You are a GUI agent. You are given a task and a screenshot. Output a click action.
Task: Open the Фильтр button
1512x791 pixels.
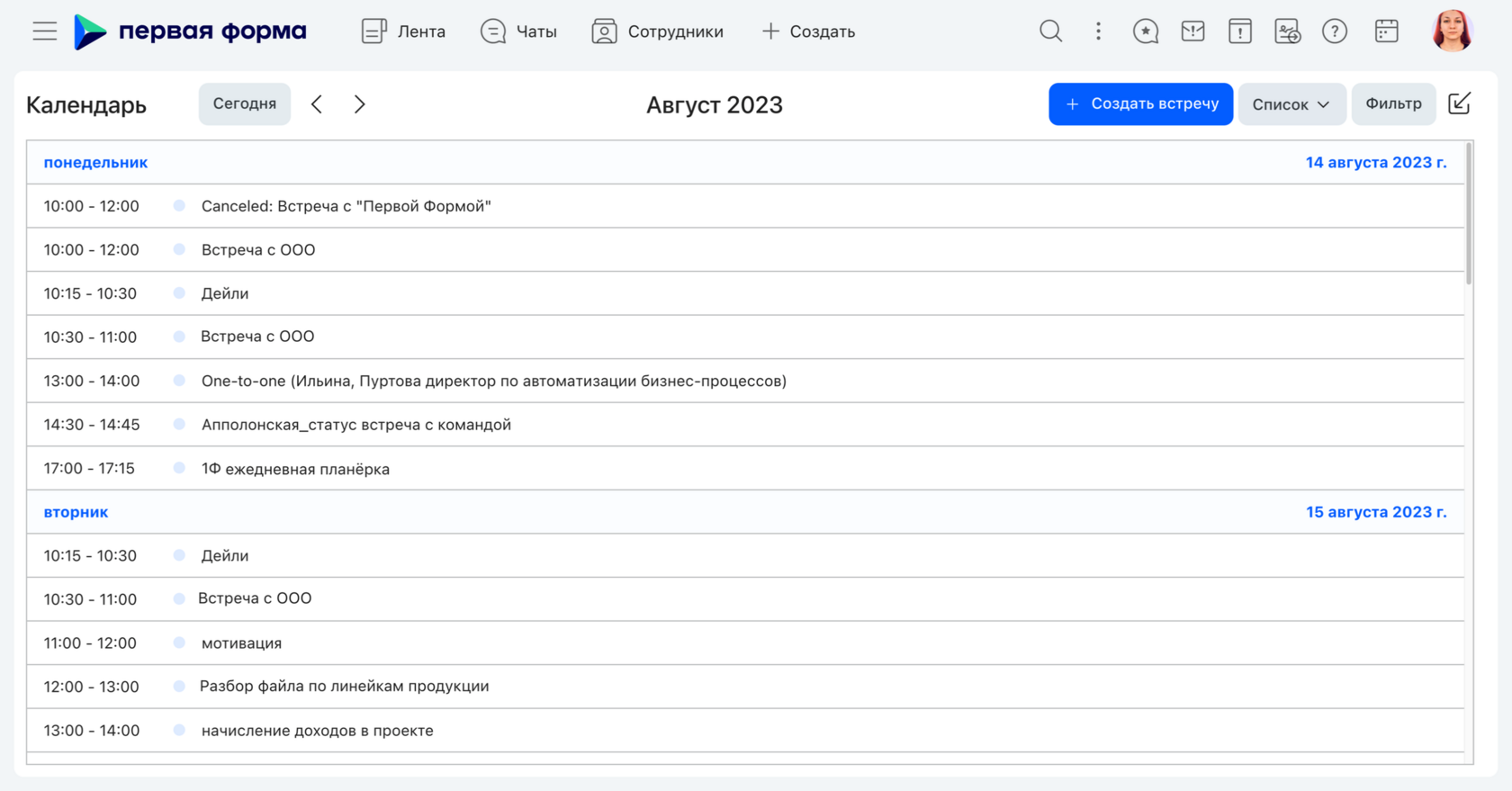click(1393, 104)
